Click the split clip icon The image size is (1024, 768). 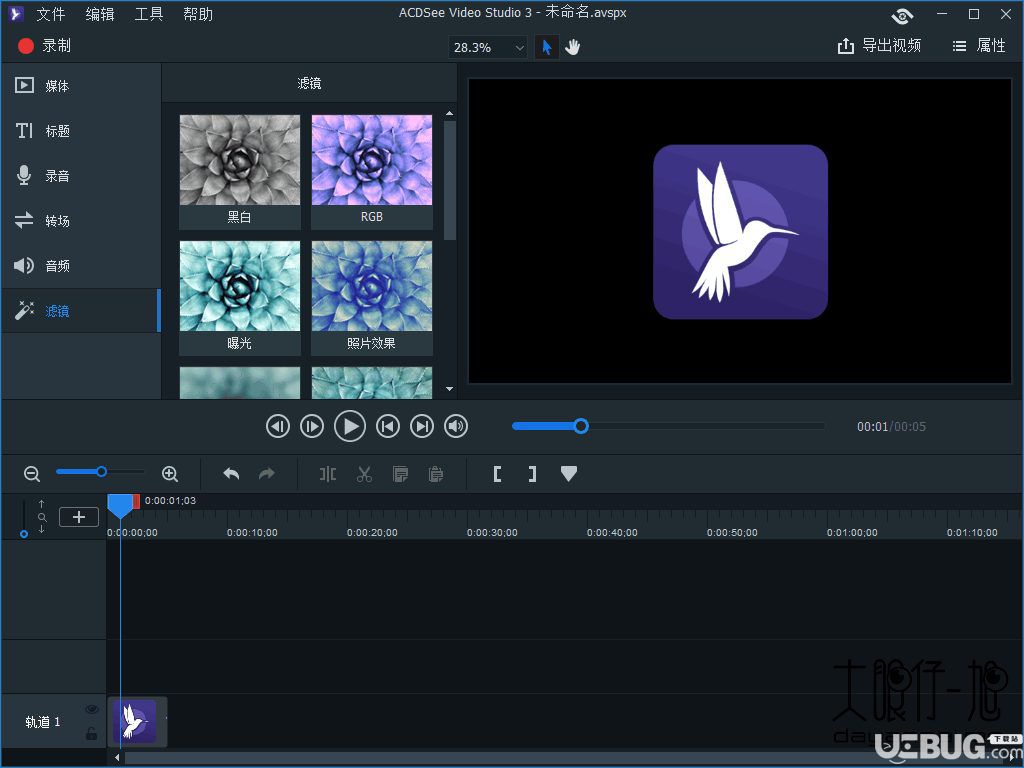click(328, 473)
